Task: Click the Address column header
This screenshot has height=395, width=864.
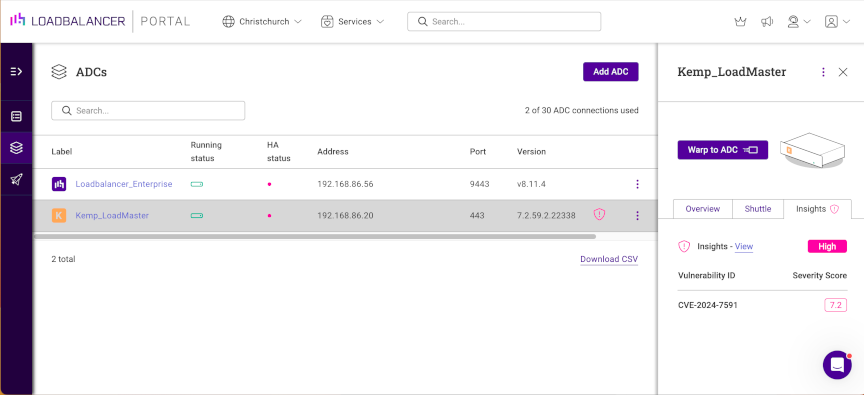Action: [333, 151]
